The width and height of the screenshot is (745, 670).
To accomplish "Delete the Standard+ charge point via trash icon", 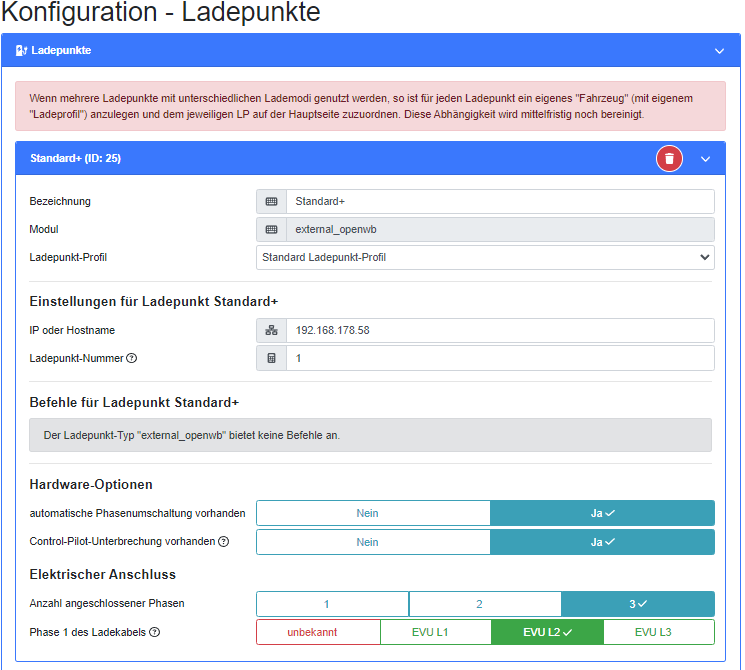I will point(669,158).
